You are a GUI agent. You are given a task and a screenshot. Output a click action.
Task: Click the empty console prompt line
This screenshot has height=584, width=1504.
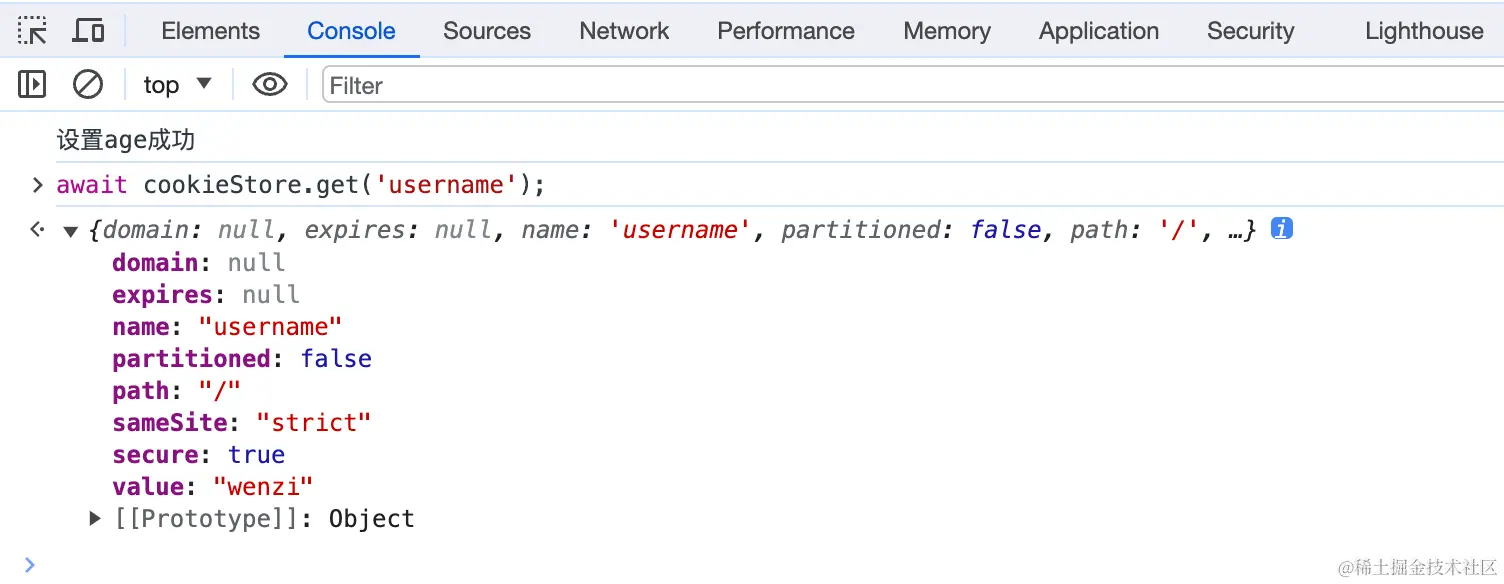700,565
